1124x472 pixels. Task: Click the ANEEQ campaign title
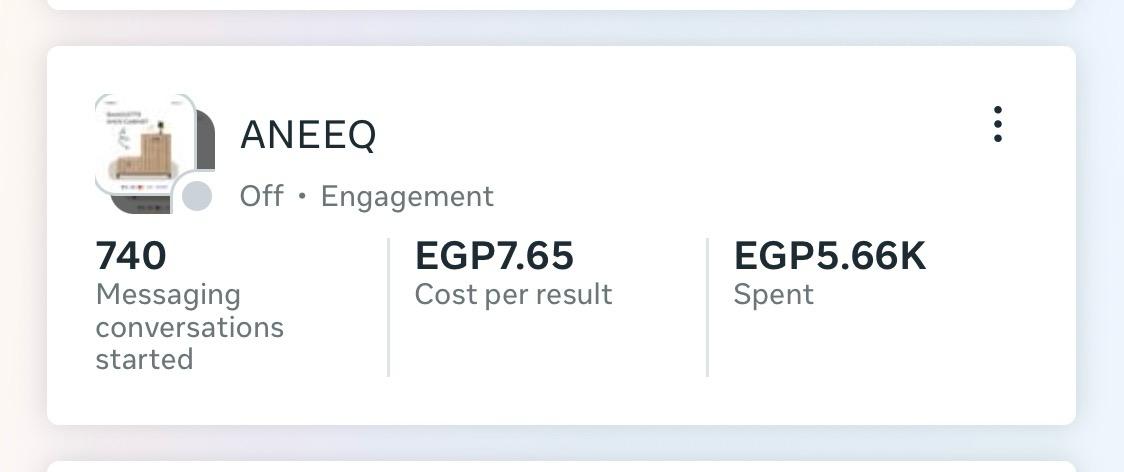click(x=308, y=134)
